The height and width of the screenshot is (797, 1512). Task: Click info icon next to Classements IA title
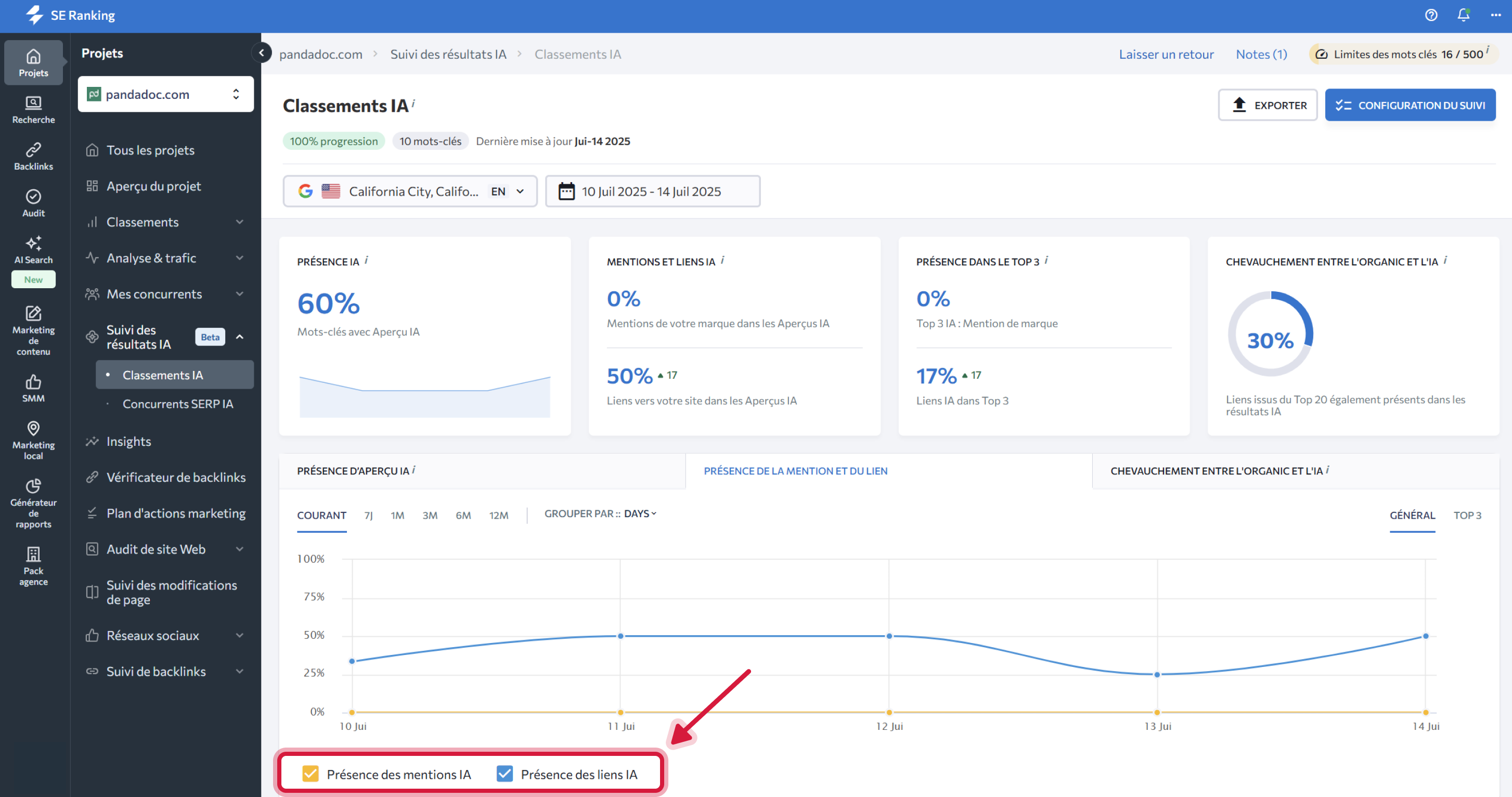tap(413, 104)
